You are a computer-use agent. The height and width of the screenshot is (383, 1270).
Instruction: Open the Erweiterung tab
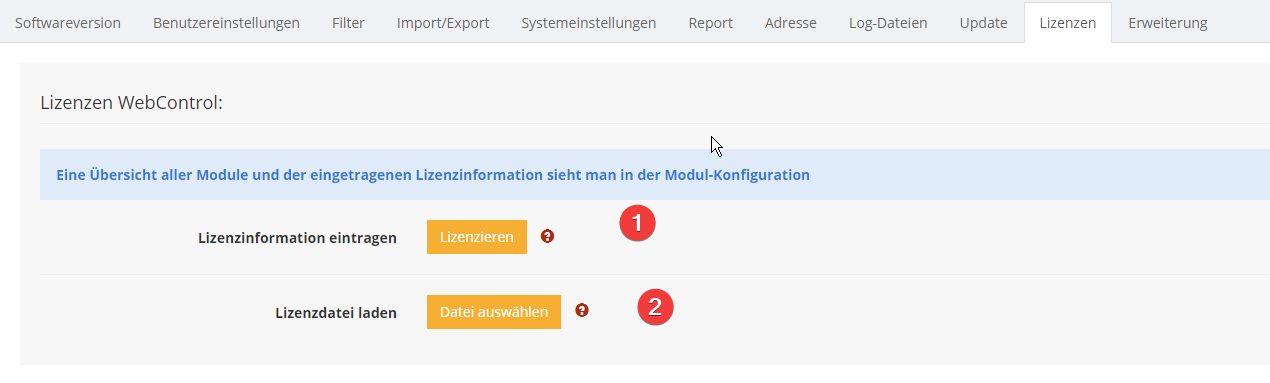(1167, 22)
